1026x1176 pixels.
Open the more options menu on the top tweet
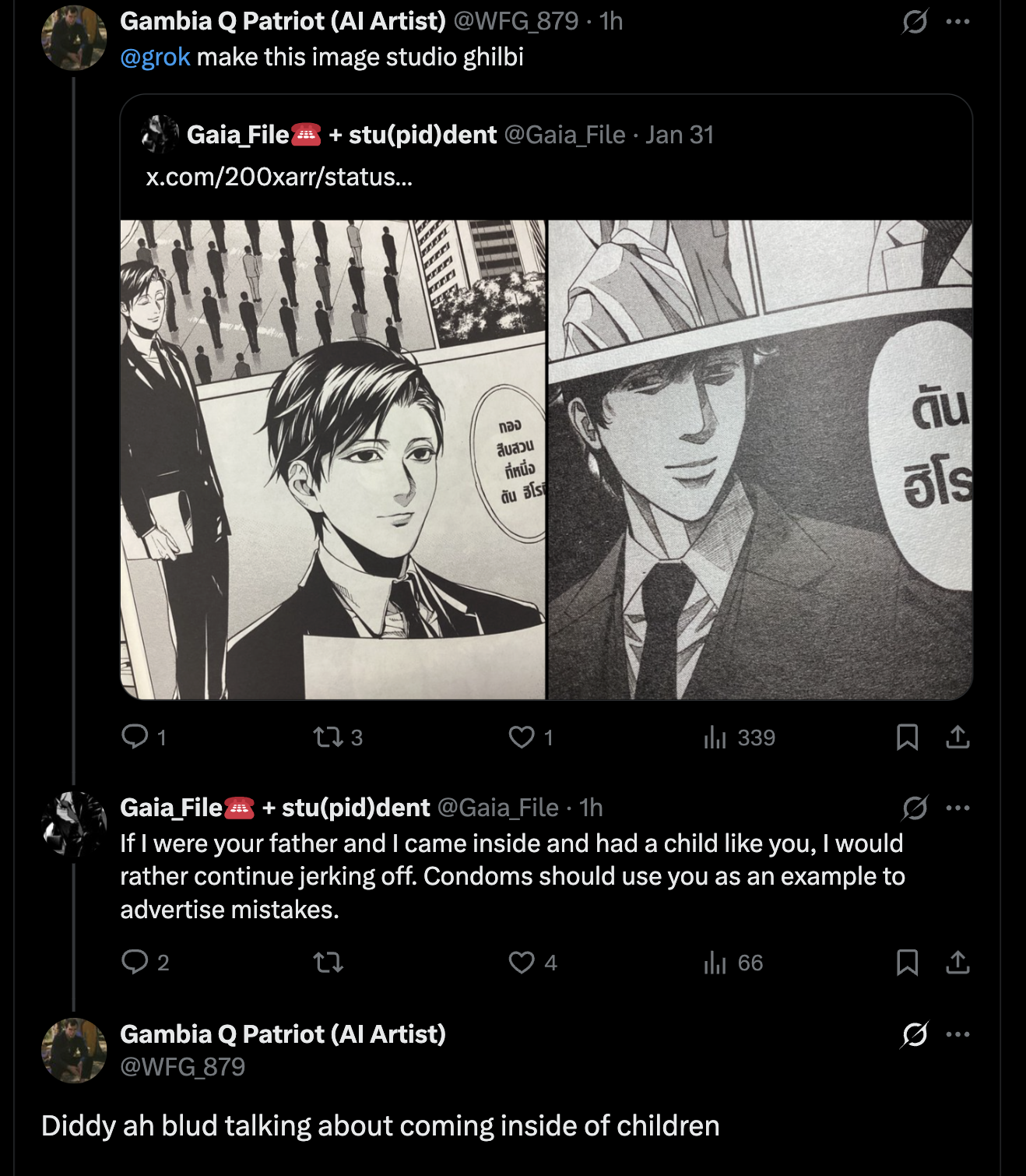(957, 22)
